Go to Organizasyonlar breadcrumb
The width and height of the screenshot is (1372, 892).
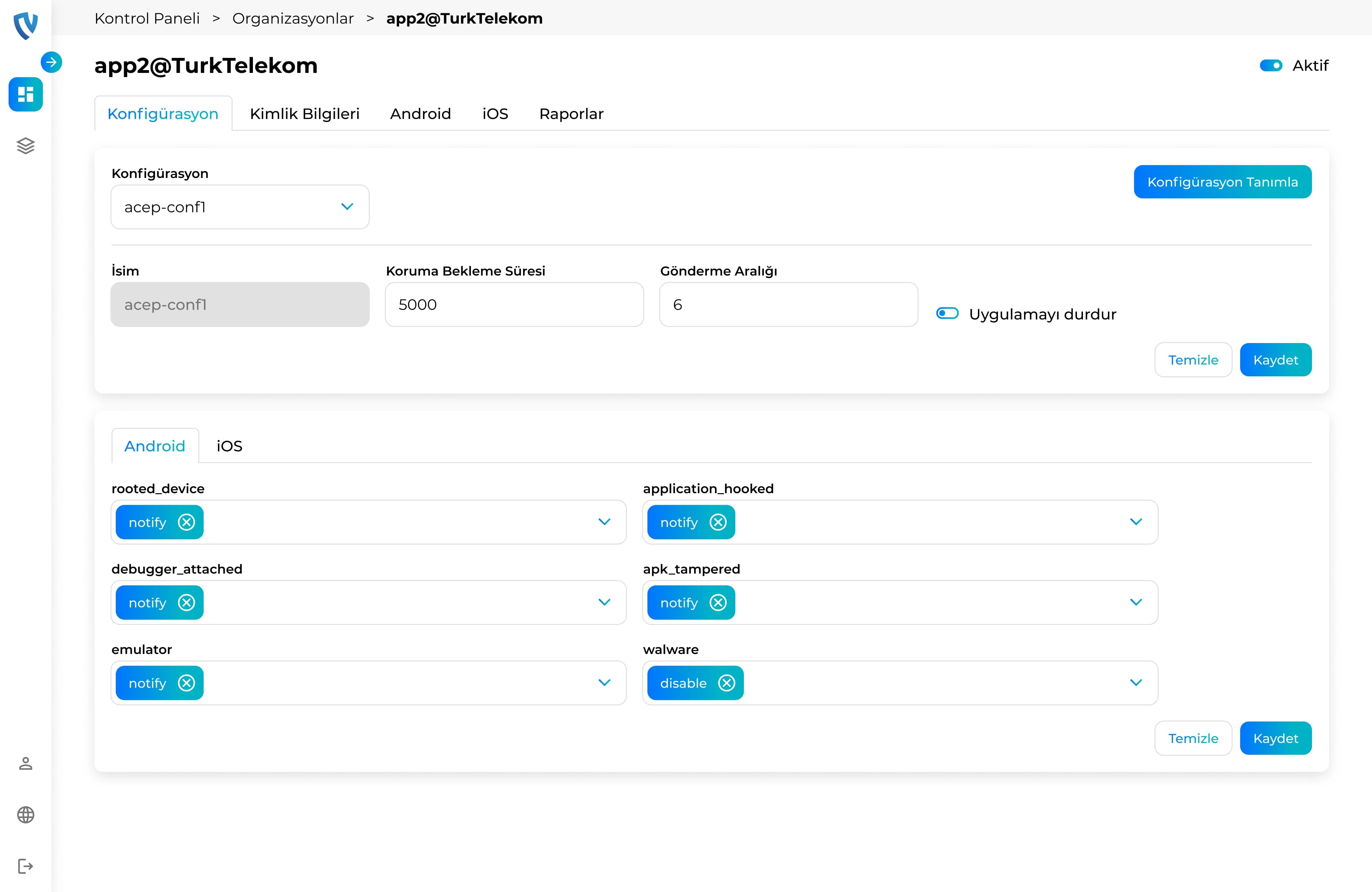pos(293,19)
